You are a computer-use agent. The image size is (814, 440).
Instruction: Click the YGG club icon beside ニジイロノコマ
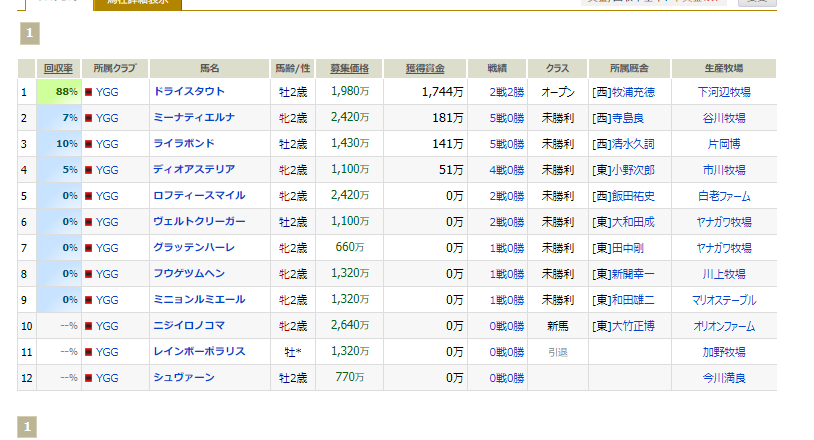[x=90, y=326]
